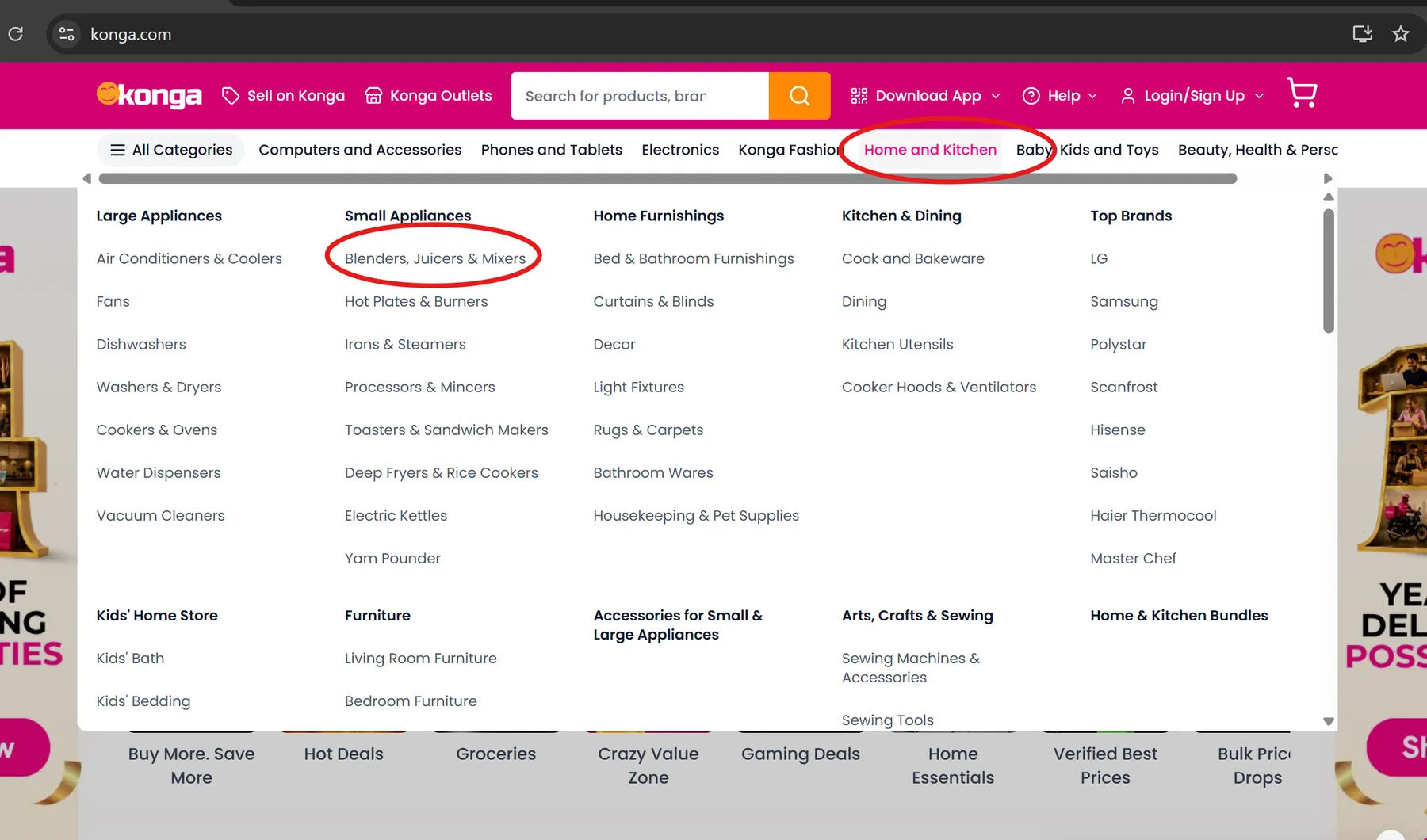Open the shopping cart icon
Image resolution: width=1427 pixels, height=840 pixels.
(x=1302, y=94)
